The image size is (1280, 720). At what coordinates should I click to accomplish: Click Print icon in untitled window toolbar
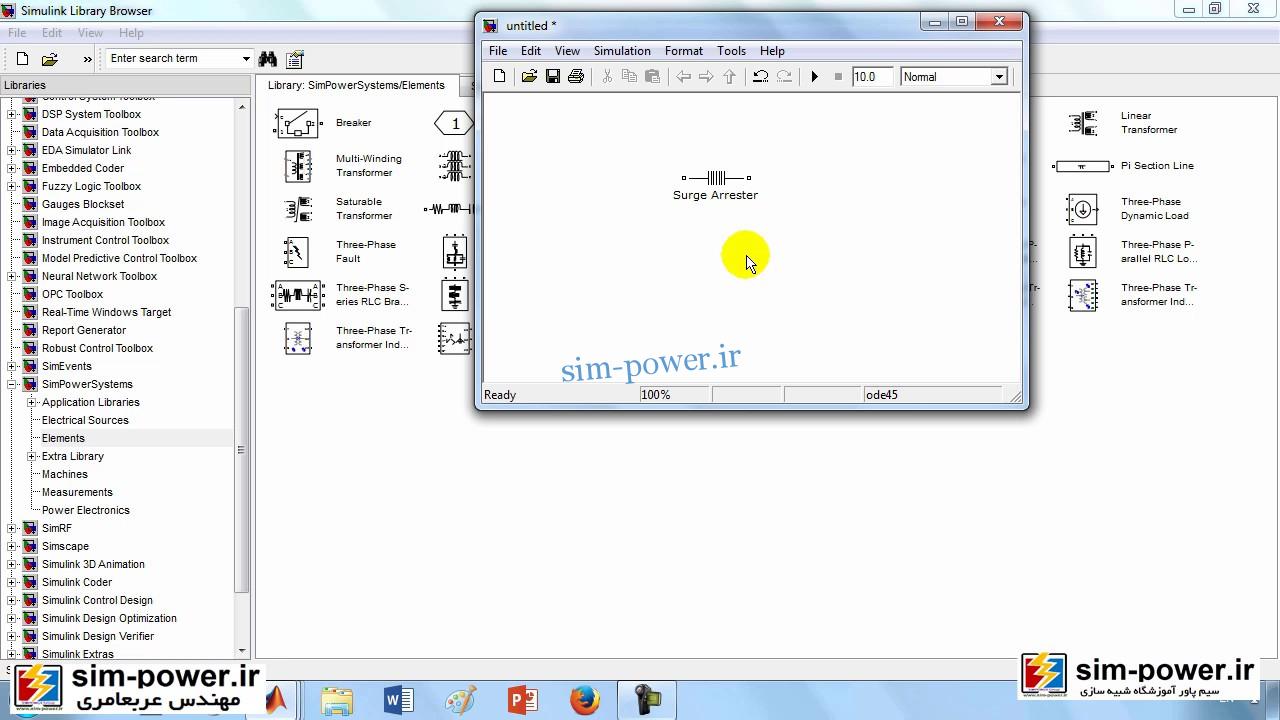576,77
